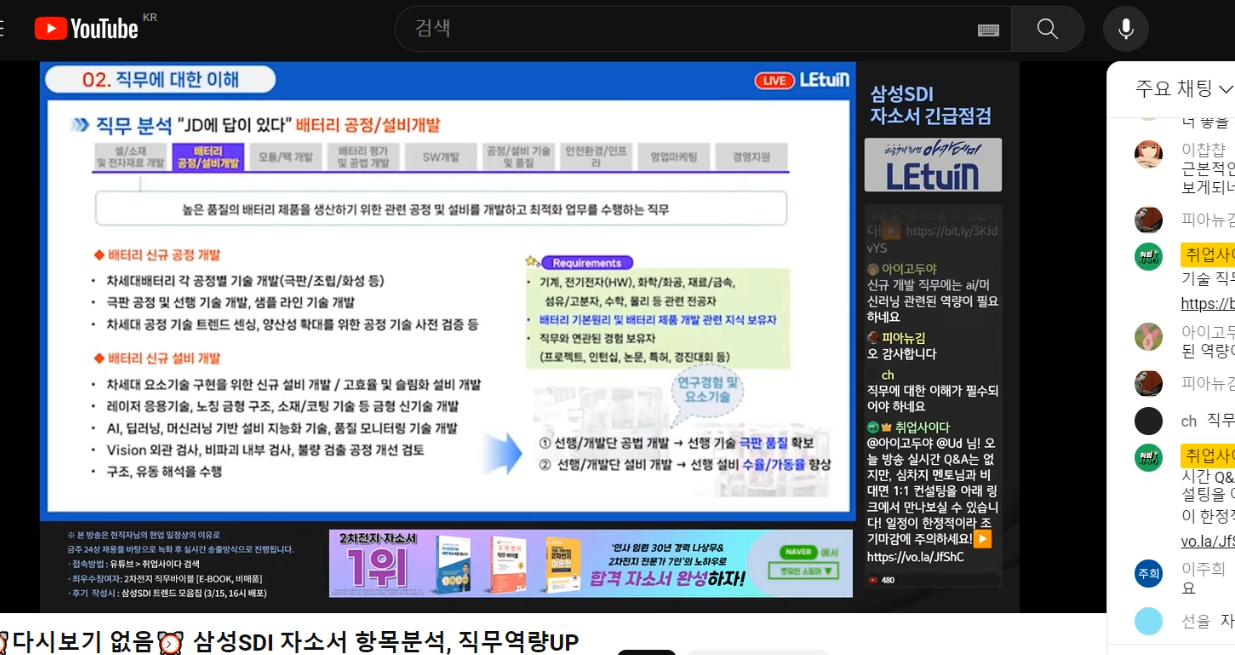Open 아이고두's pink avatar in chat

coord(1148,336)
